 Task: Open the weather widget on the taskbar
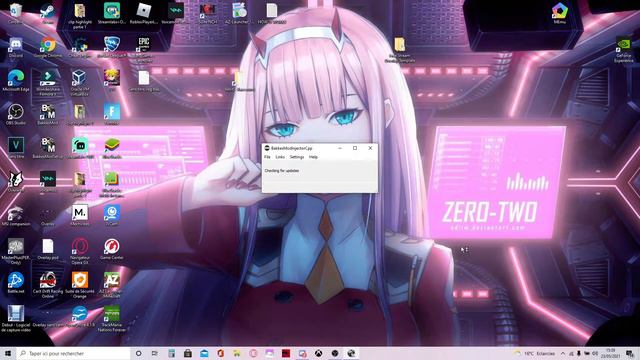tap(536, 353)
